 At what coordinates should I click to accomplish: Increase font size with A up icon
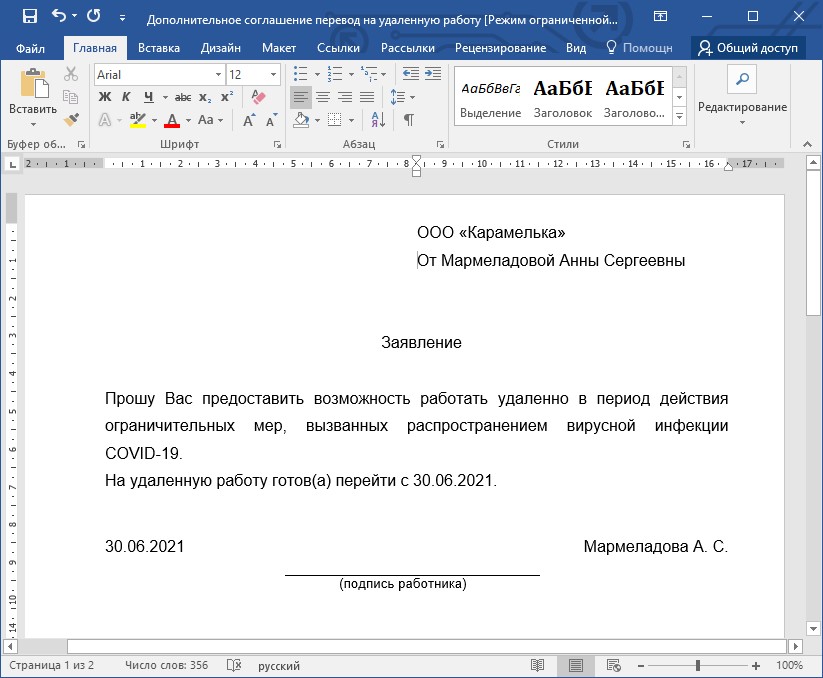[x=249, y=120]
